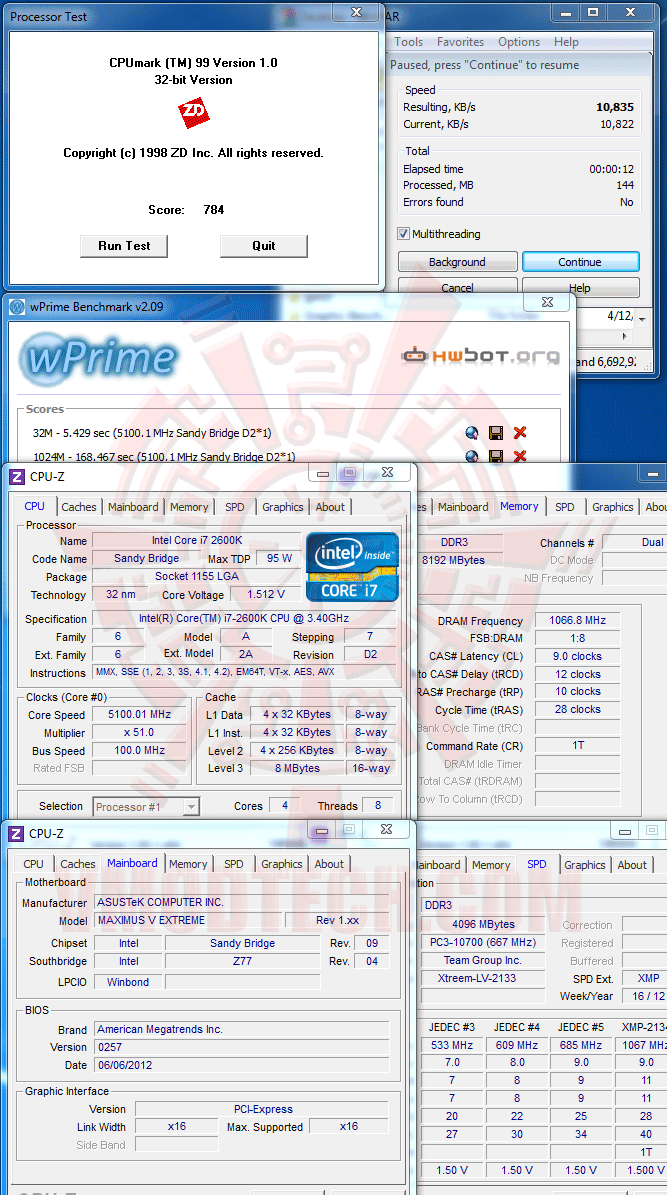
Task: Click Continue to resume WinRAR benchmark
Action: tap(580, 262)
